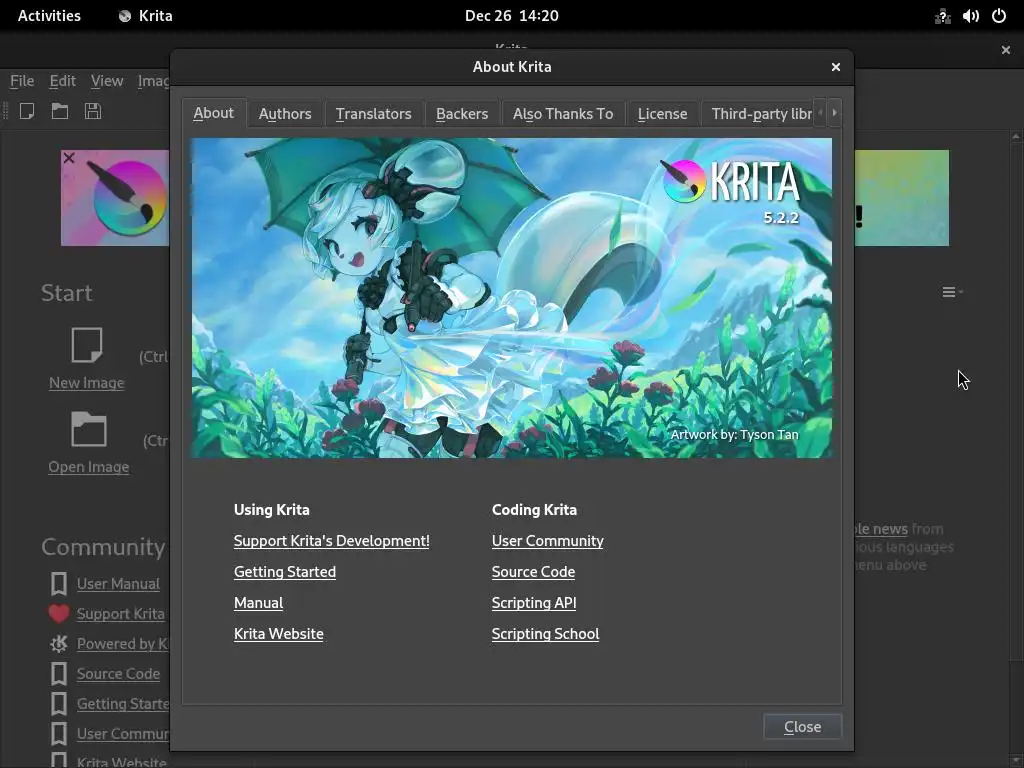Switch to the Translators tab

[374, 114]
